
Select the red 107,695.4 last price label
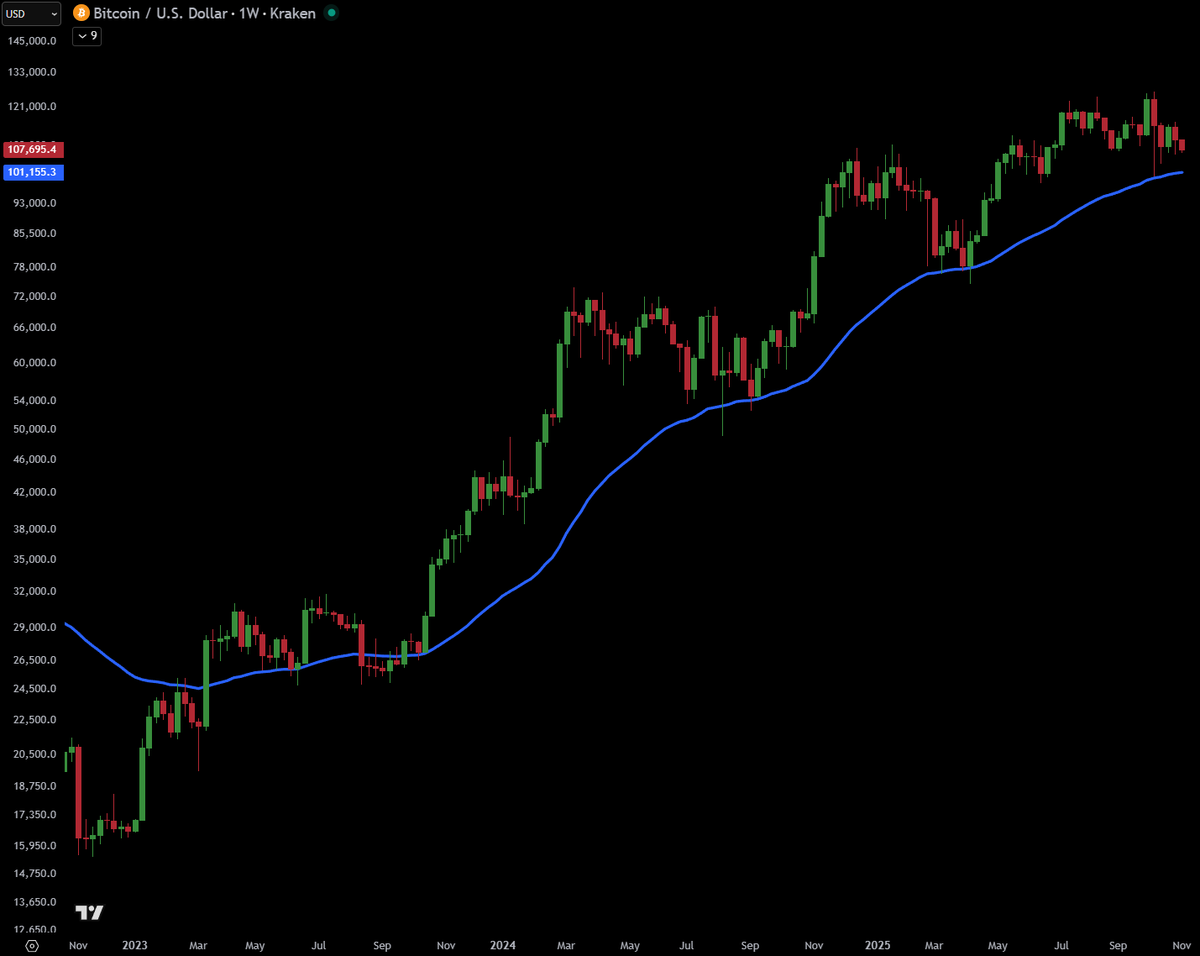[x=34, y=150]
